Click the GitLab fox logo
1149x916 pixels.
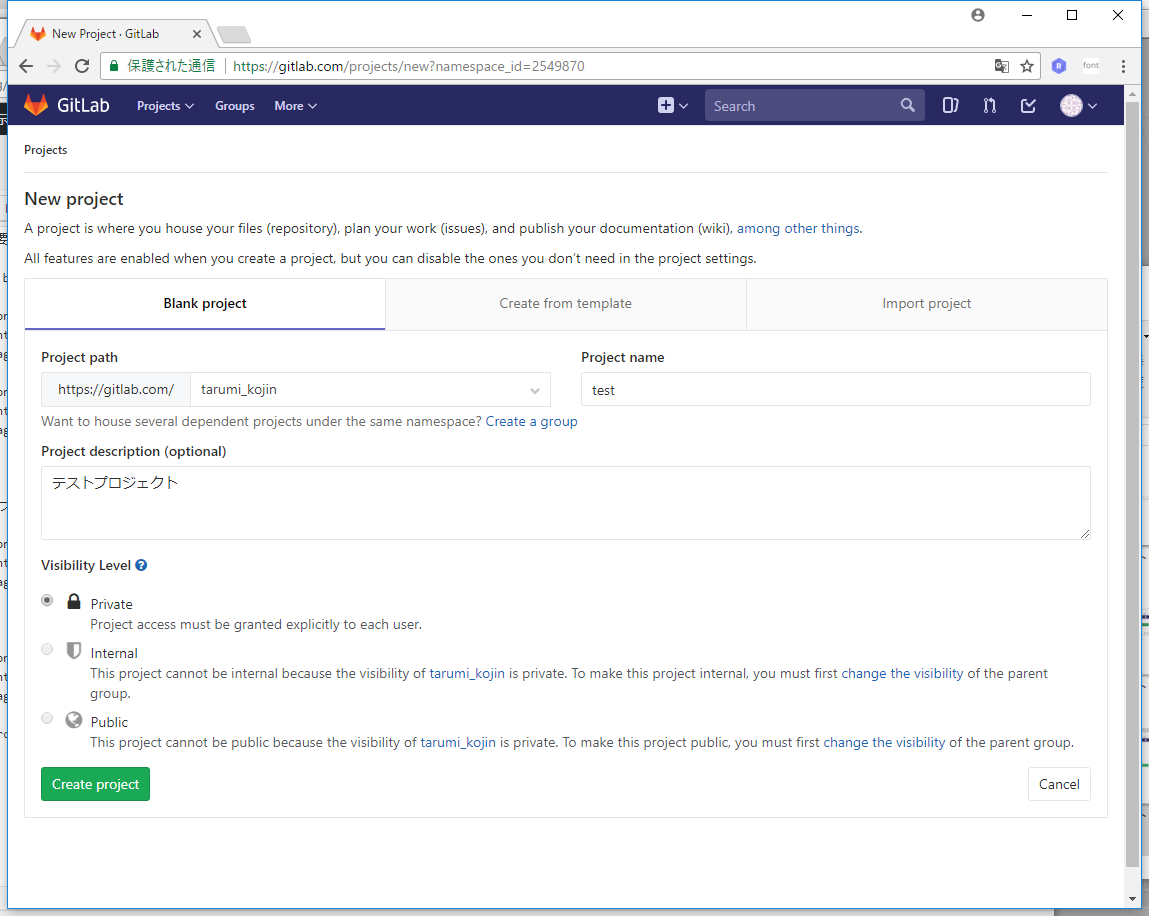36,105
